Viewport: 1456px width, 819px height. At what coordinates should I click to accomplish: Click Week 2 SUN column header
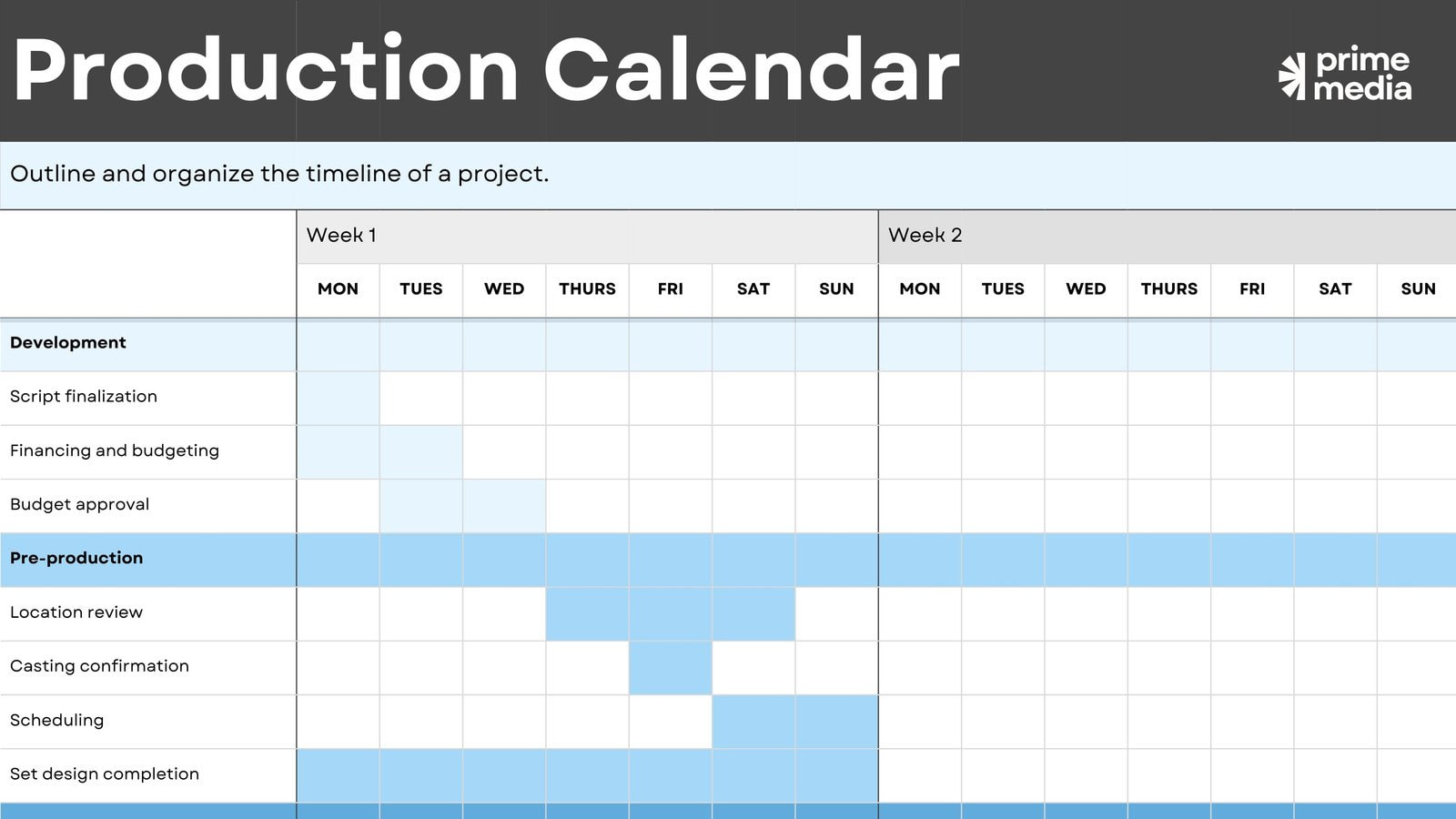(1418, 289)
